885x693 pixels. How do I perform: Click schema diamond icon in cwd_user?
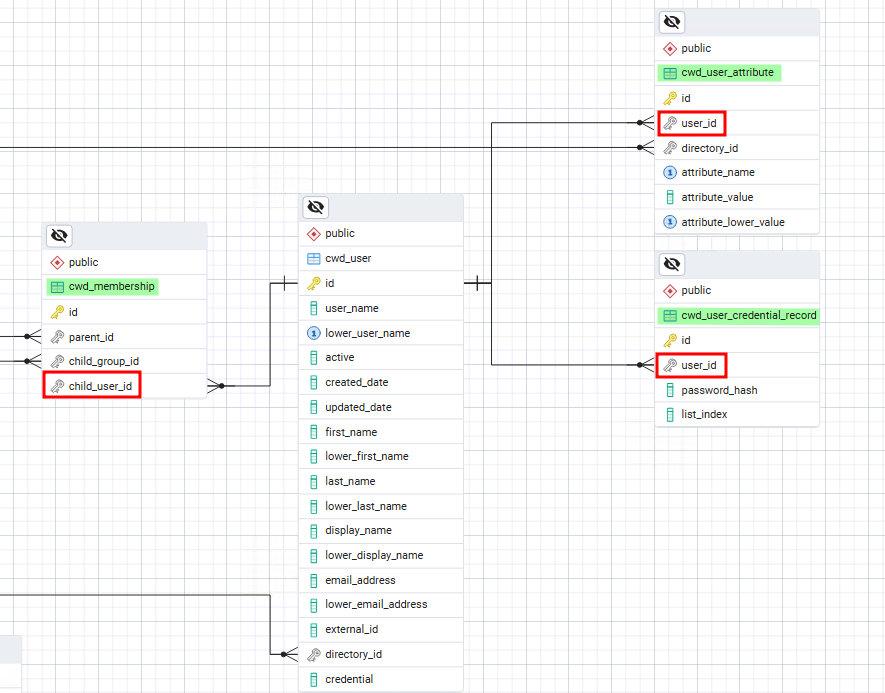[313, 234]
